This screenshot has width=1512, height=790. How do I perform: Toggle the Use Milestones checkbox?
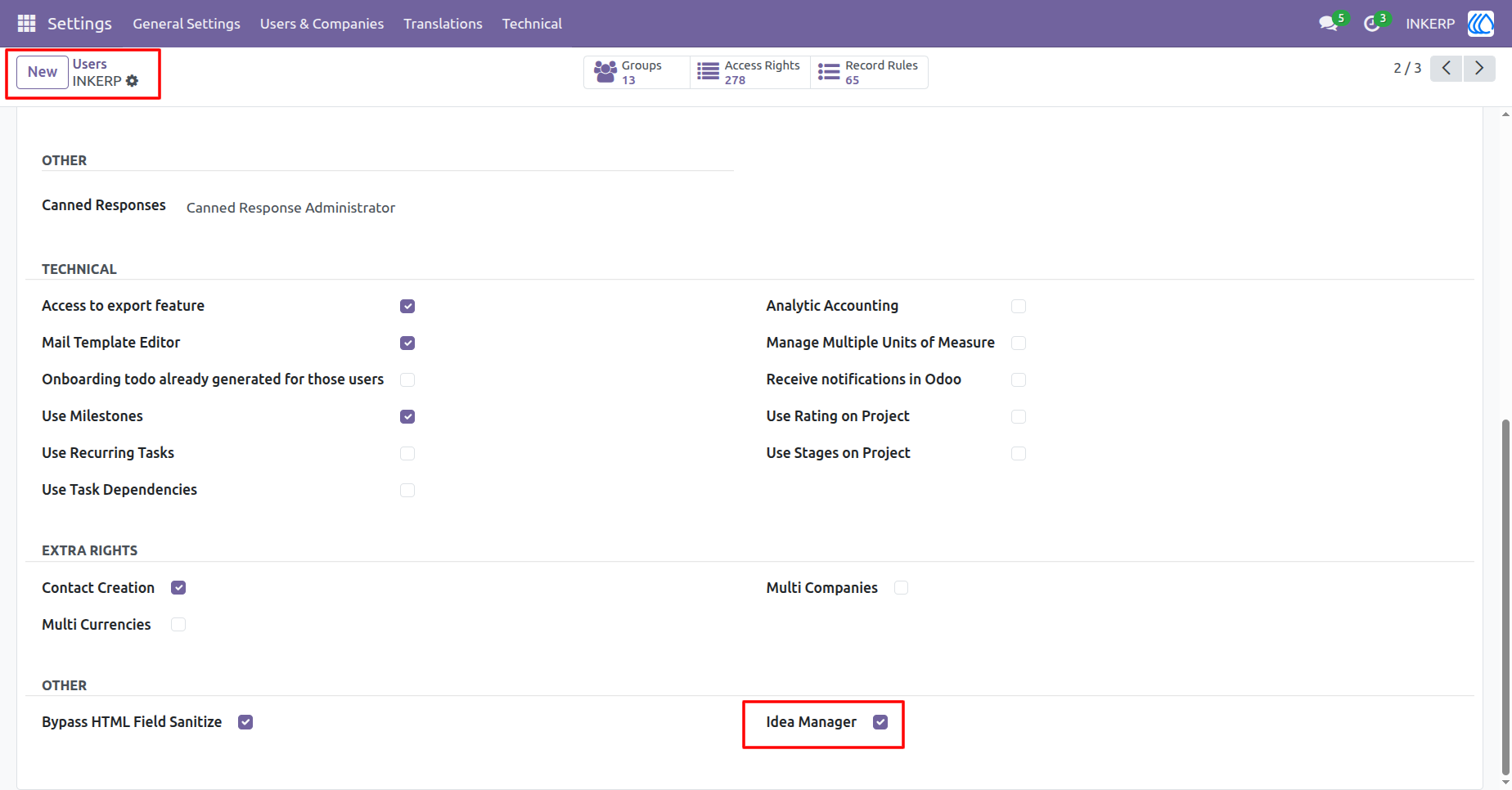click(x=407, y=416)
